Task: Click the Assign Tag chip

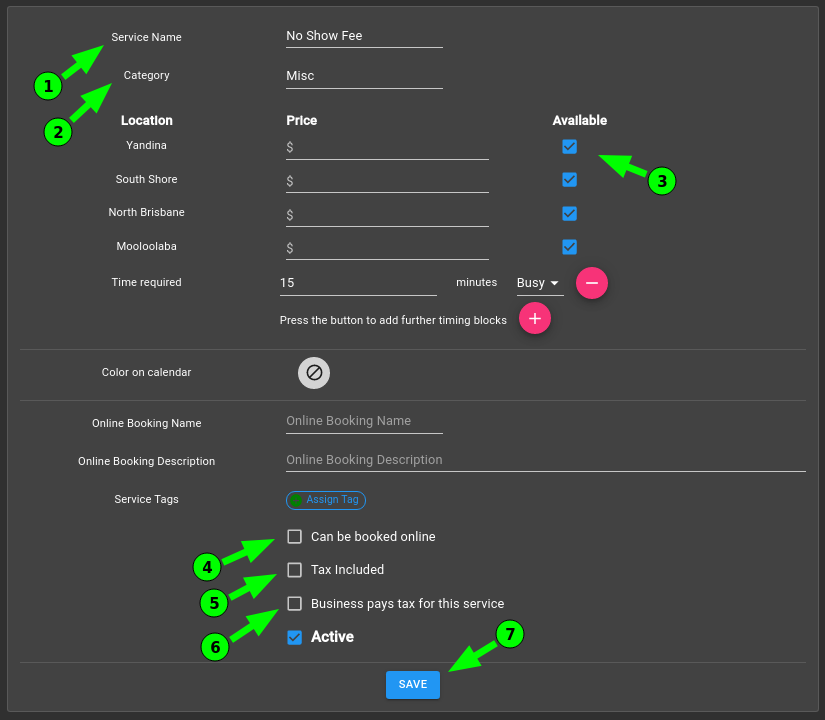Action: 326,500
